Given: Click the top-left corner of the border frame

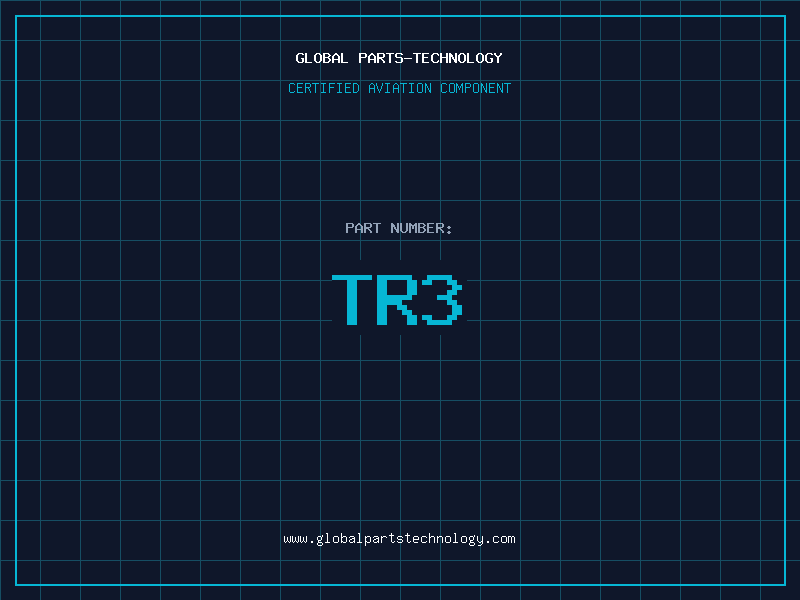Looking at the screenshot, I should click(15, 15).
